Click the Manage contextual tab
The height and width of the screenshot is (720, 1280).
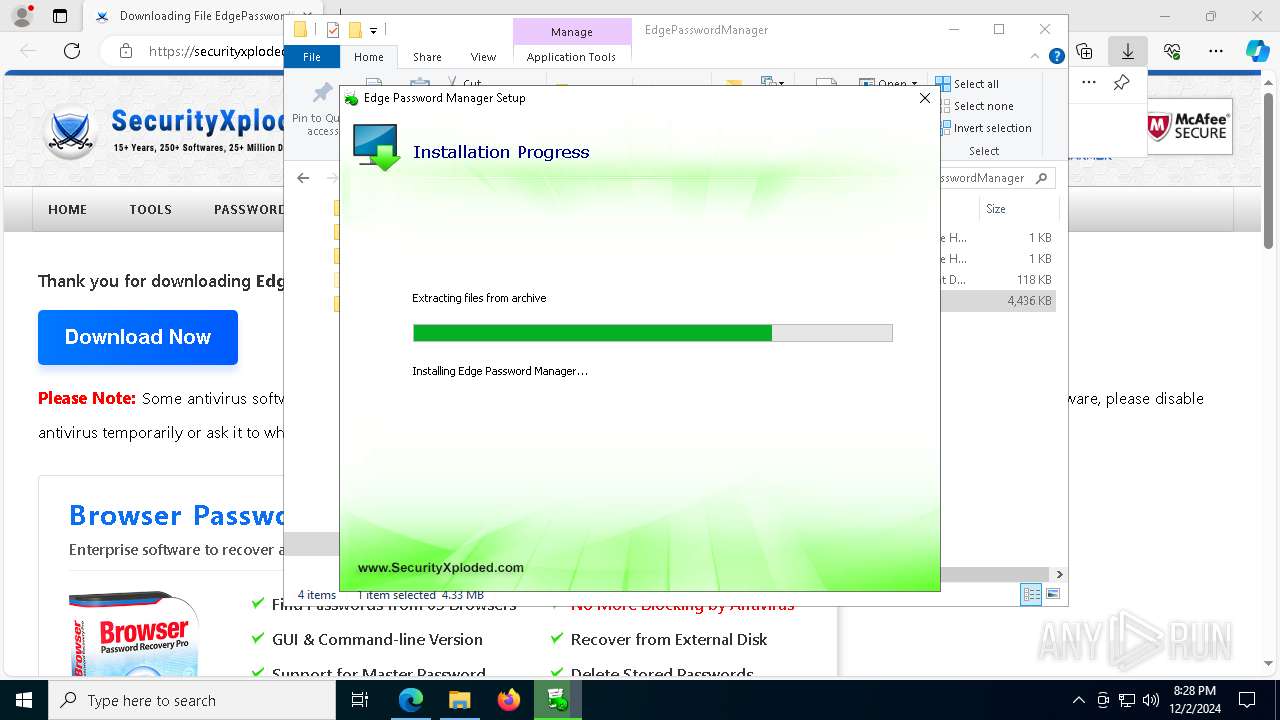point(572,32)
